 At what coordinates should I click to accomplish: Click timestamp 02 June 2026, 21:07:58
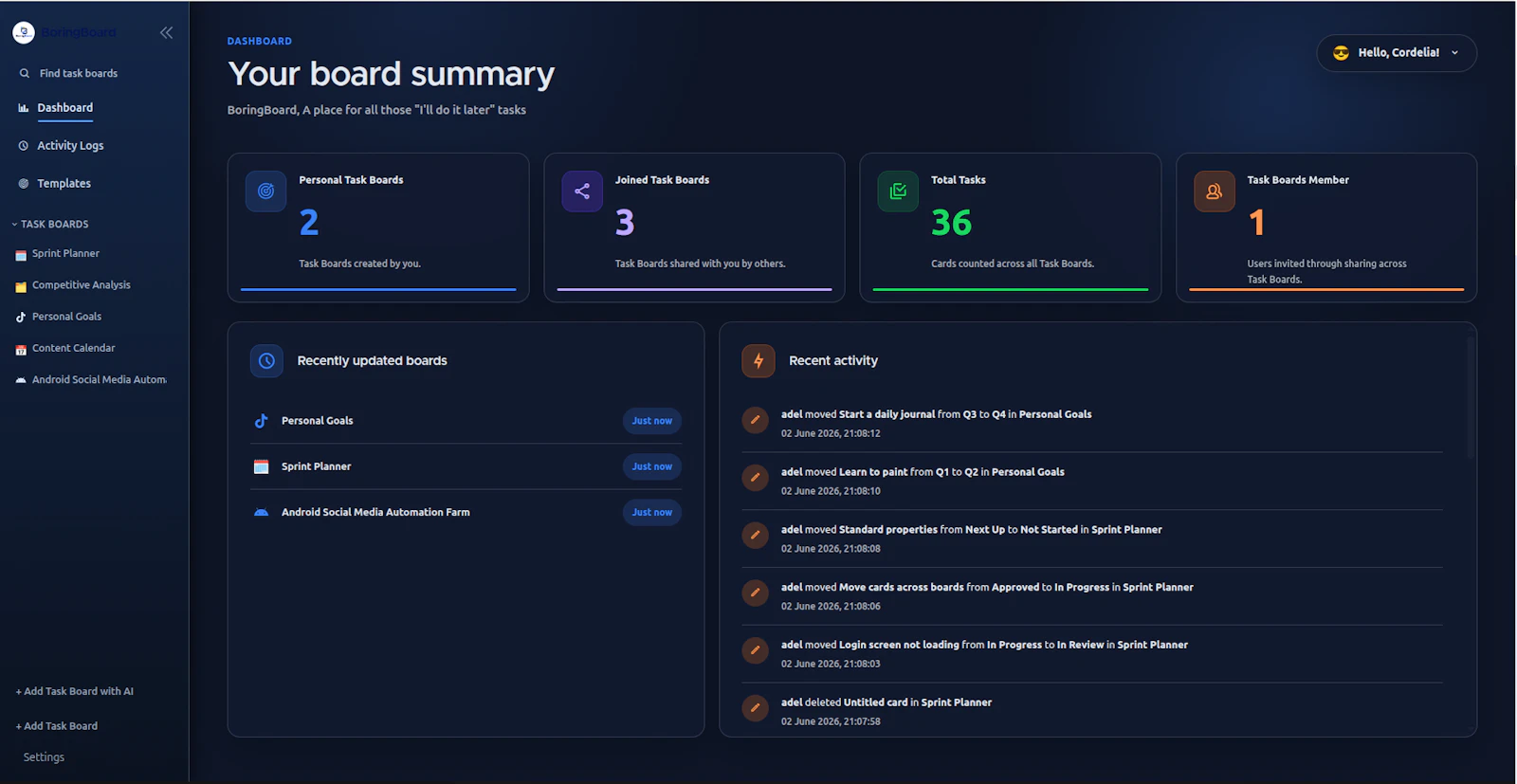coord(831,722)
